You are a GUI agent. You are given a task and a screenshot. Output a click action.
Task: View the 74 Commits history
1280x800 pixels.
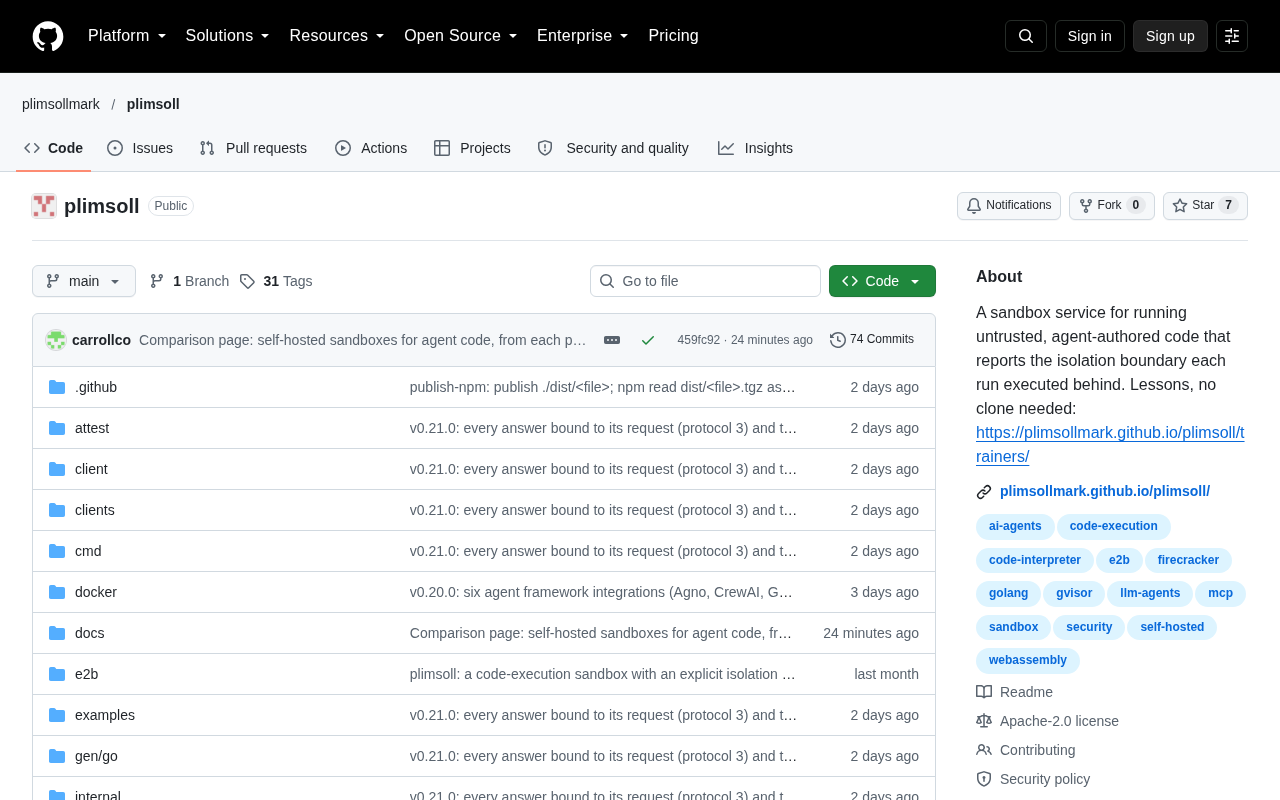click(872, 340)
